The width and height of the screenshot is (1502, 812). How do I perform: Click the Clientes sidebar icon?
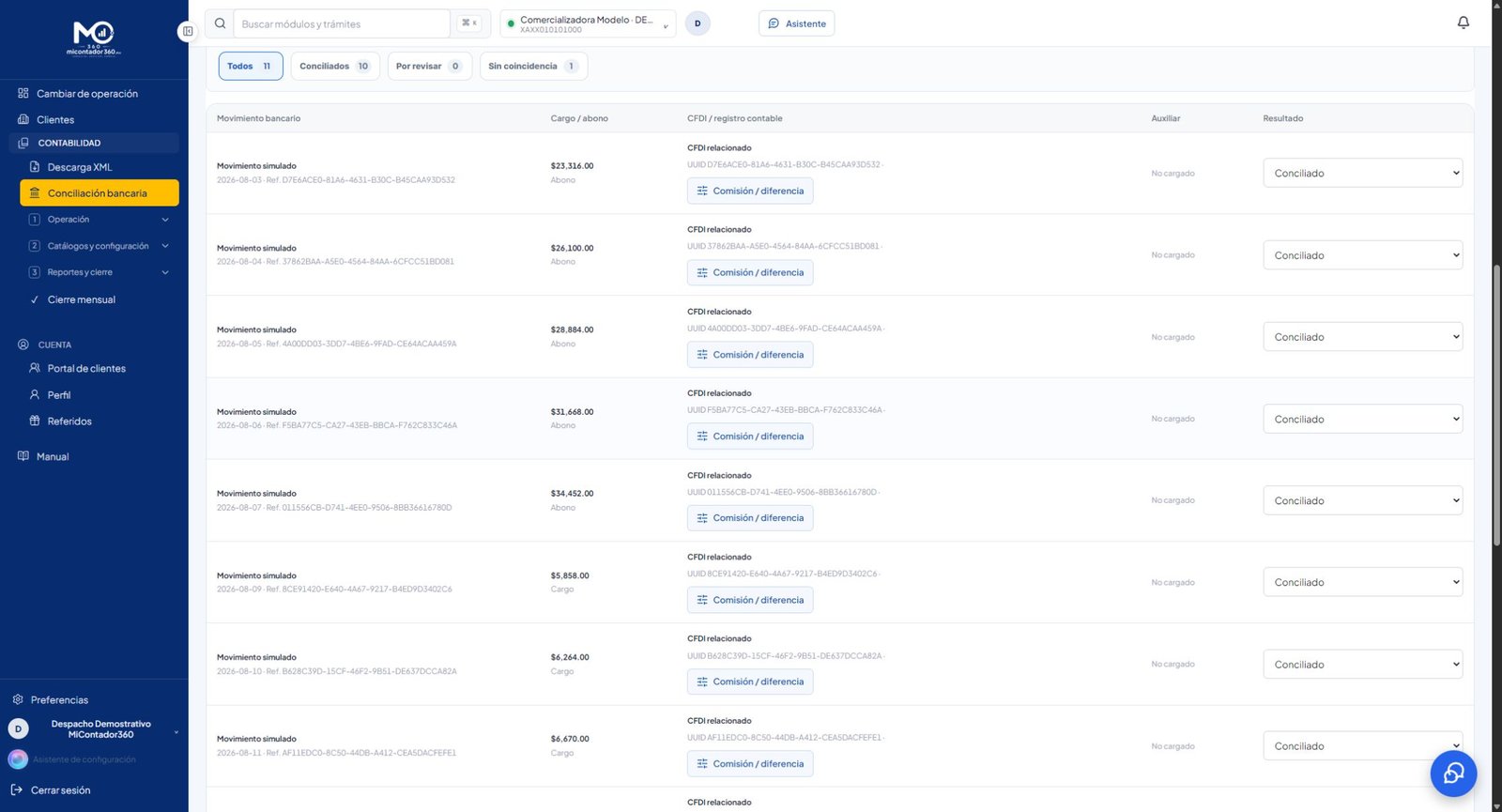click(23, 119)
